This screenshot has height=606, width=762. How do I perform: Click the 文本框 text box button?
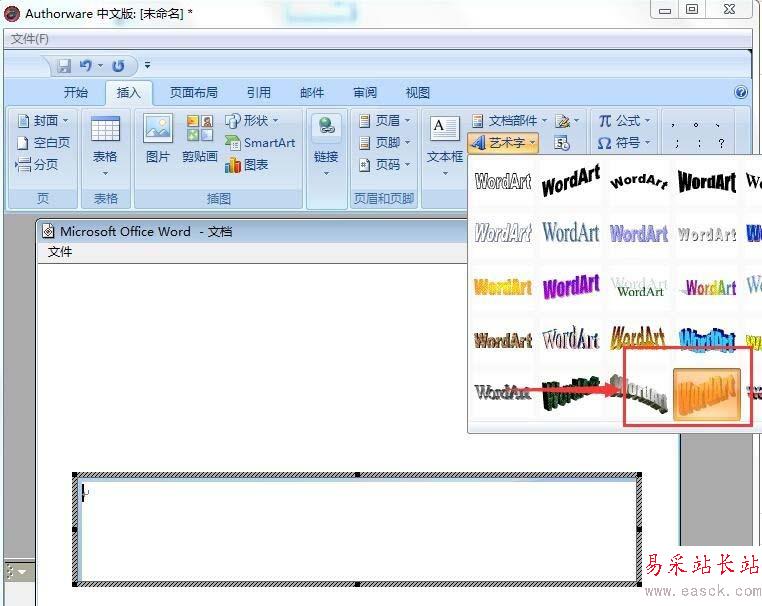pos(445,146)
